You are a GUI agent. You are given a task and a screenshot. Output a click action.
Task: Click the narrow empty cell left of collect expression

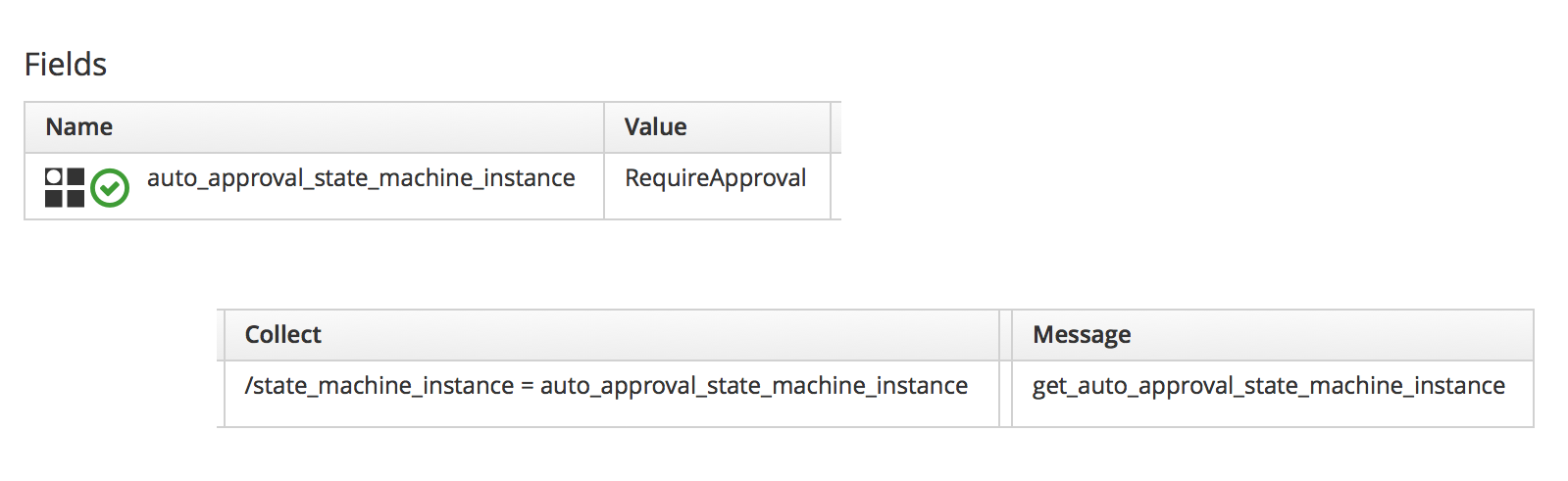[221, 394]
